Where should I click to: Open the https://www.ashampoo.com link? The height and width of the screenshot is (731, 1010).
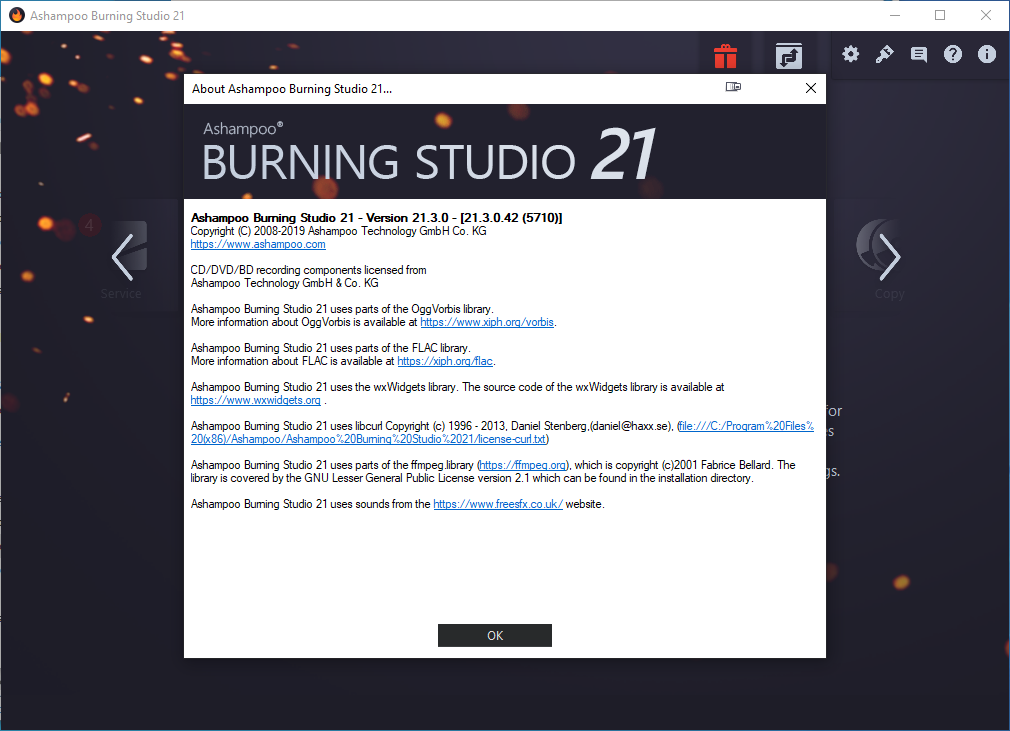tap(258, 244)
